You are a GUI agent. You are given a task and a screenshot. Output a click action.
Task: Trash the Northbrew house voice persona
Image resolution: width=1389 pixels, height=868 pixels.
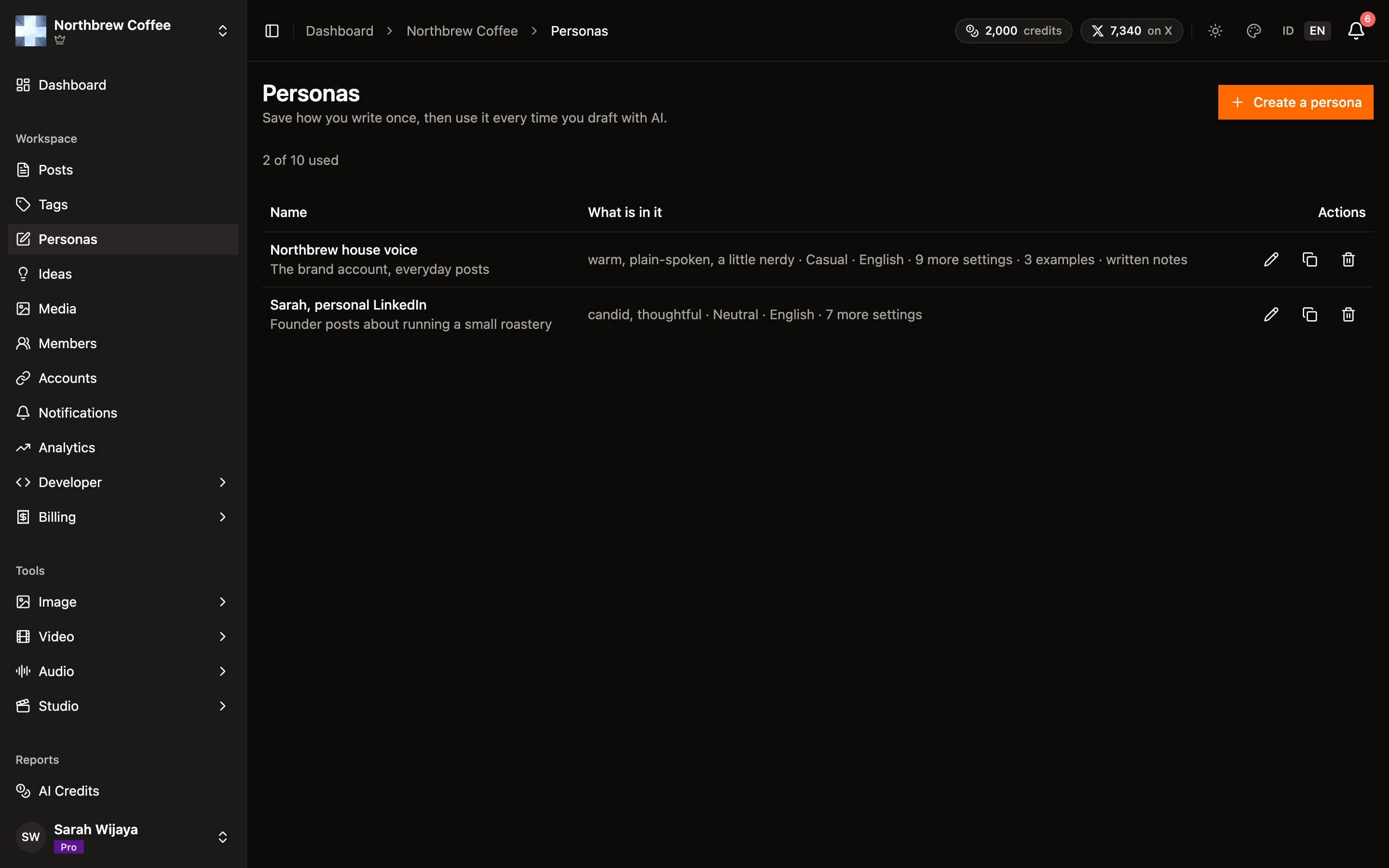(x=1348, y=259)
